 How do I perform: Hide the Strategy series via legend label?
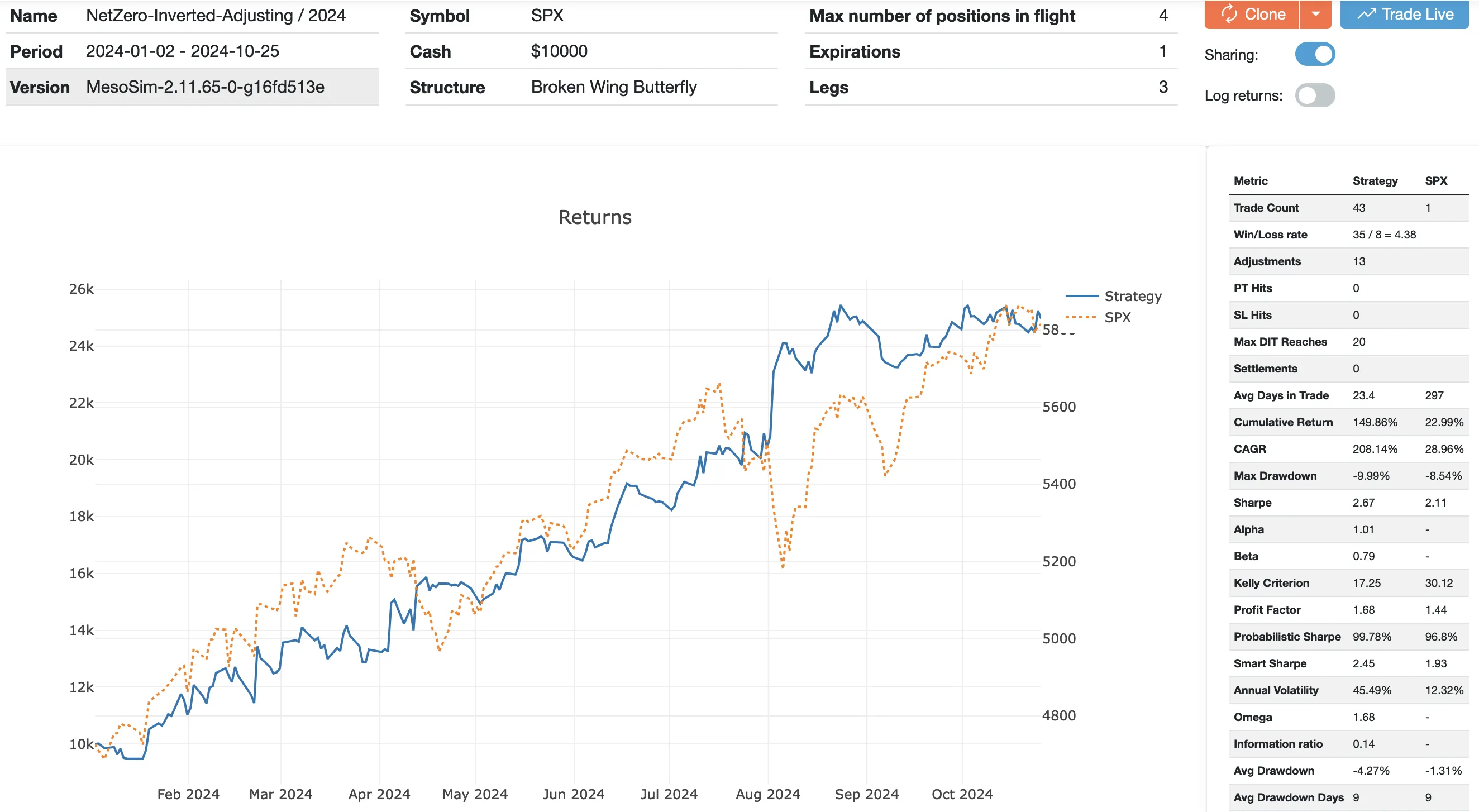click(1133, 297)
